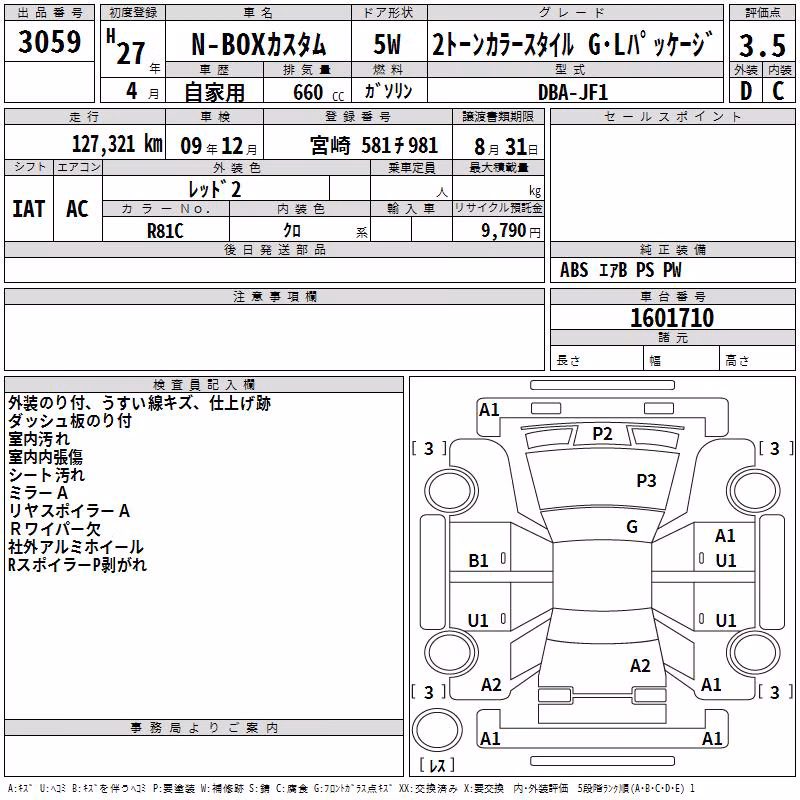
Task: Click the 後日発送部品 header
Action: [x=274, y=249]
